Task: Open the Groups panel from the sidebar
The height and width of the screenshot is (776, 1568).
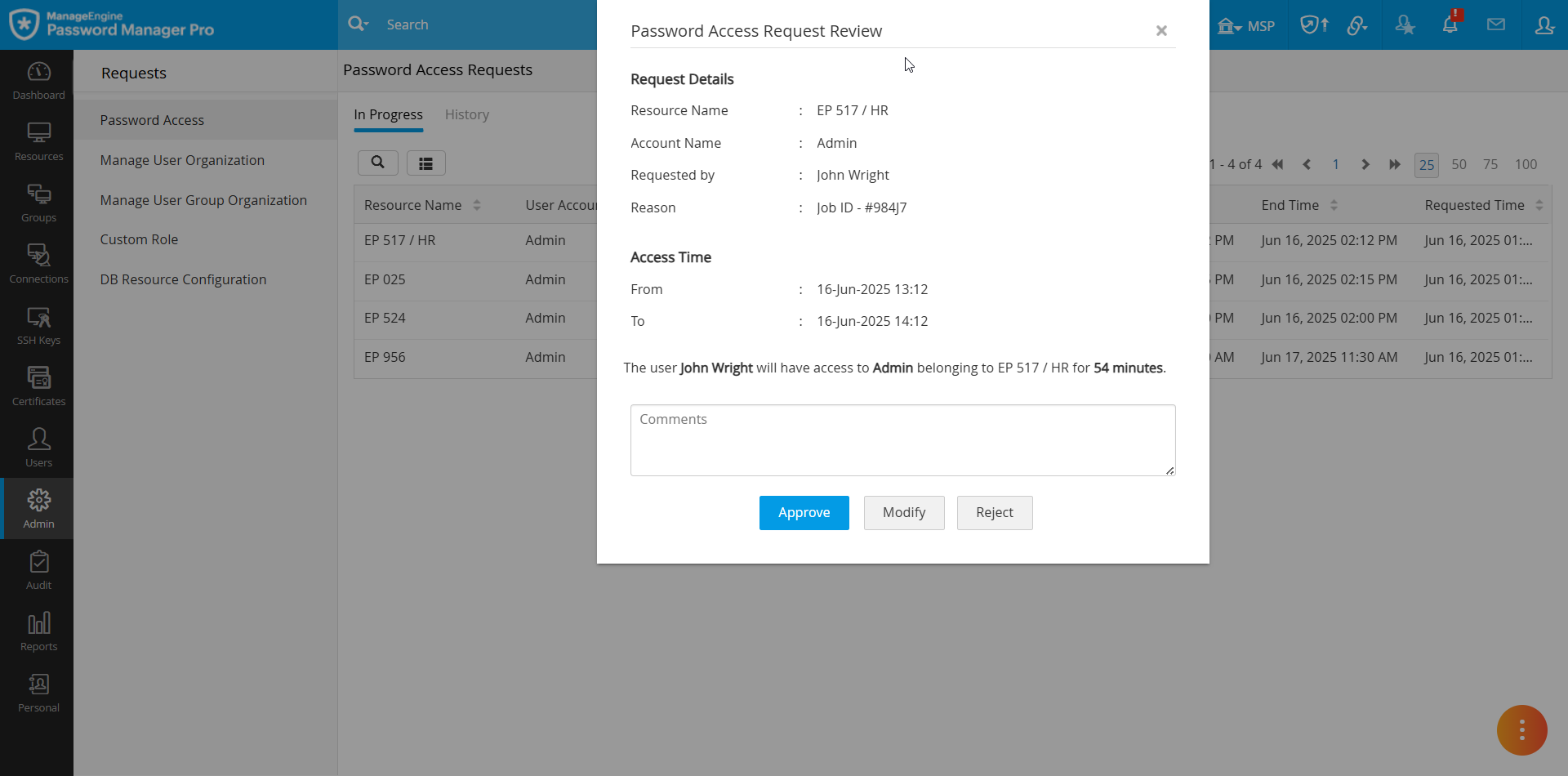Action: (x=38, y=202)
